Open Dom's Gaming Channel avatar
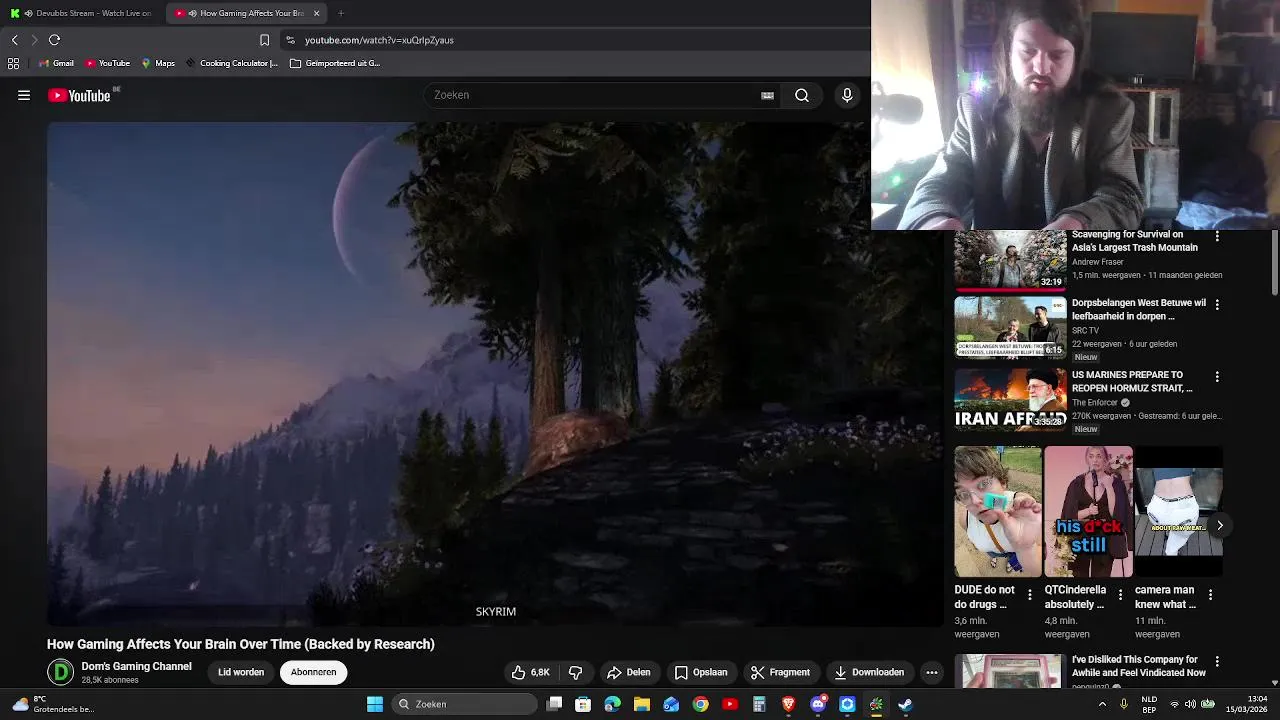Image resolution: width=1280 pixels, height=720 pixels. (x=61, y=672)
